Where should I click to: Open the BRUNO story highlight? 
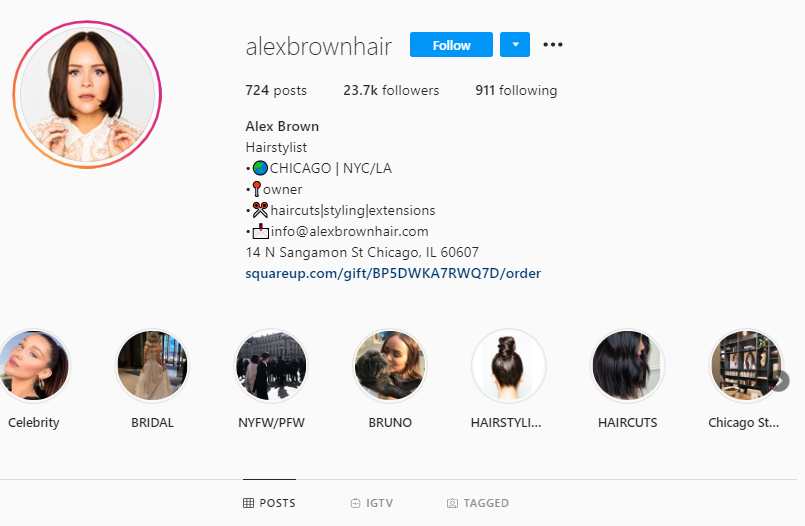(x=390, y=366)
